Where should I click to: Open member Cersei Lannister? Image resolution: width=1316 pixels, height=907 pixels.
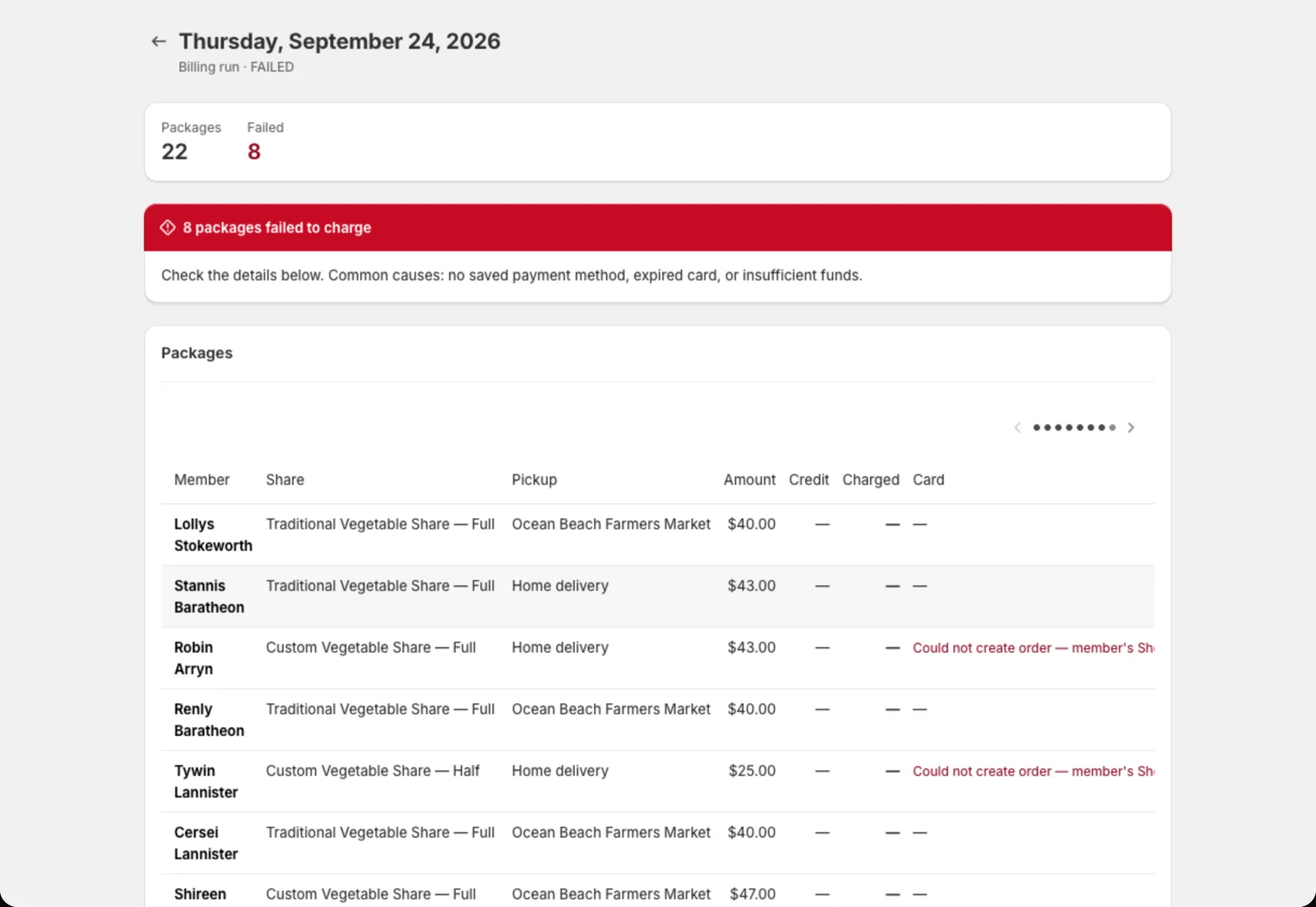pos(206,843)
